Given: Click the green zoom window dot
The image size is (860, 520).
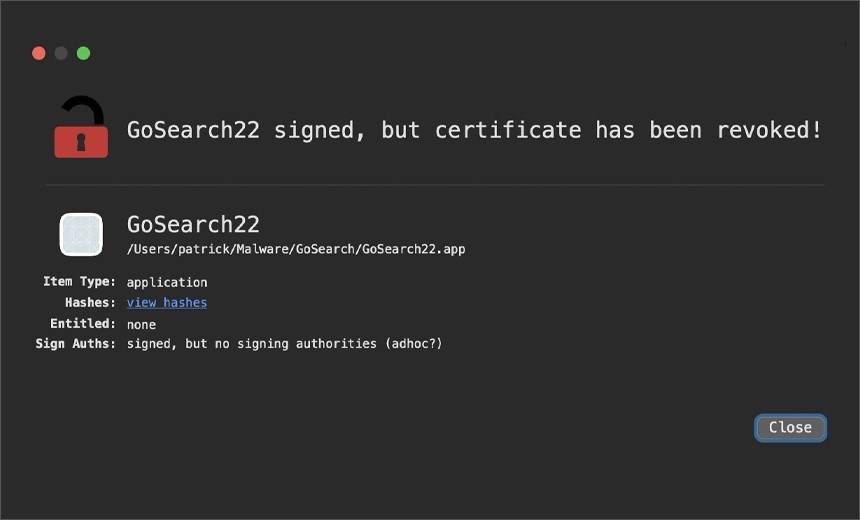Looking at the screenshot, I should coord(83,53).
